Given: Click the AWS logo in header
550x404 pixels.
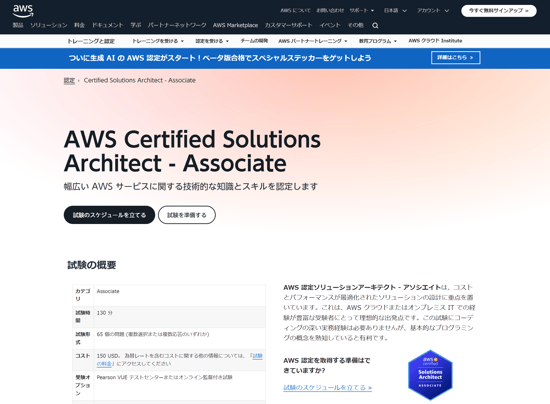Looking at the screenshot, I should click(x=23, y=11).
